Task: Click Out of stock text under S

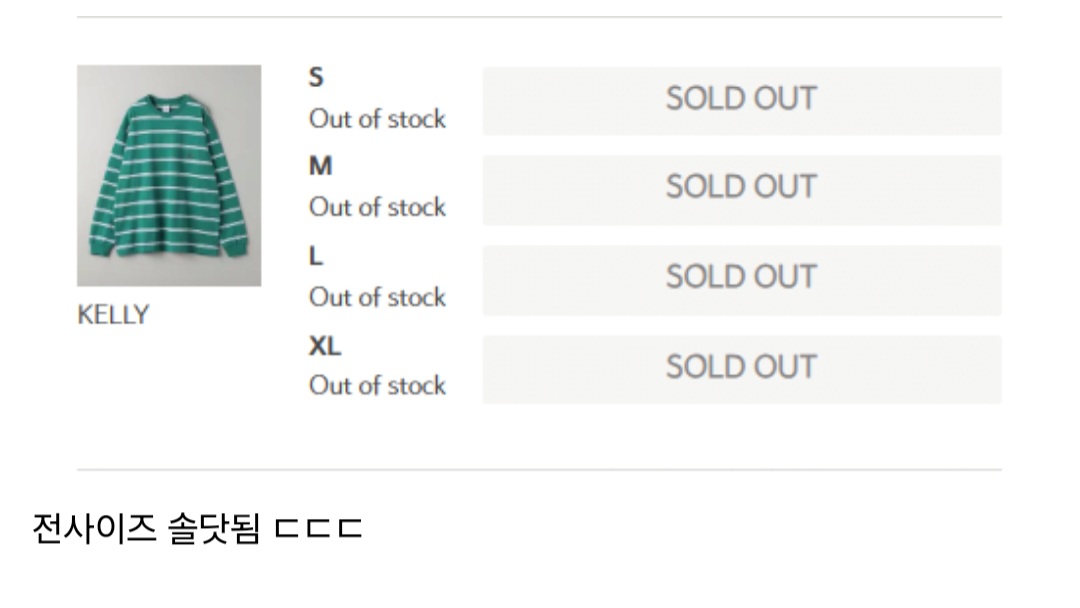Action: (x=377, y=119)
